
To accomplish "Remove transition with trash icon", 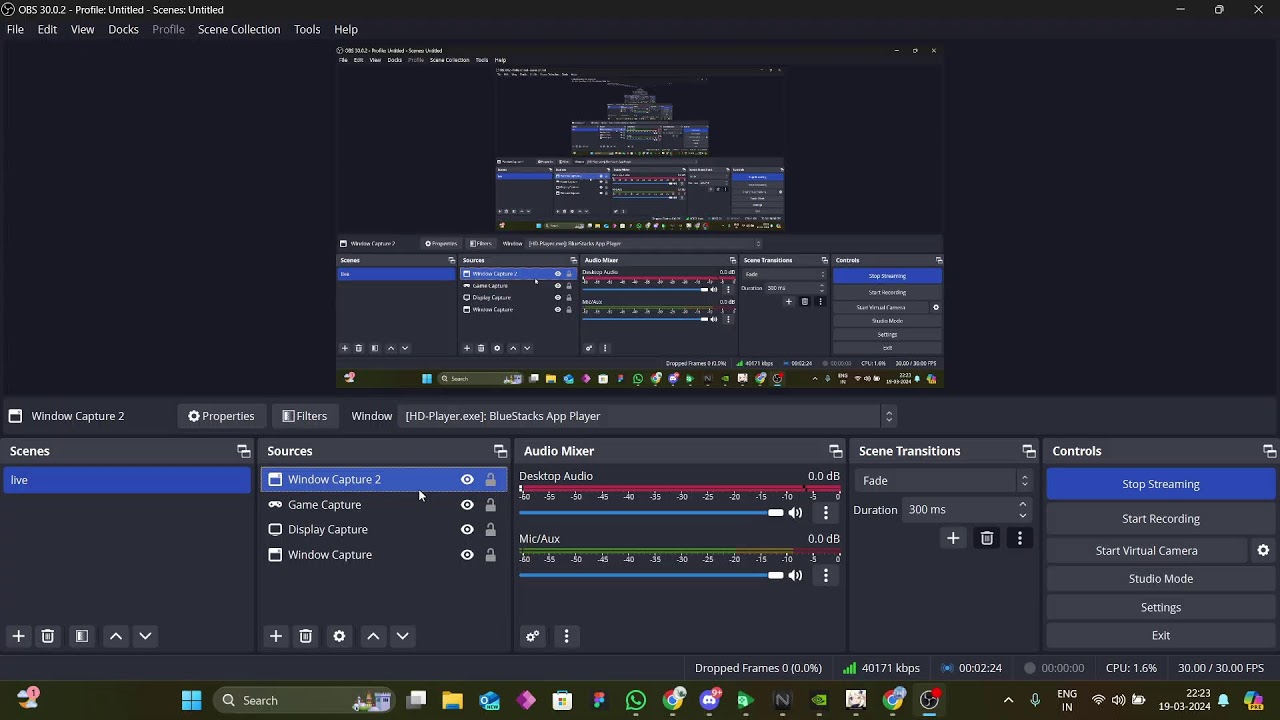I will click(987, 538).
